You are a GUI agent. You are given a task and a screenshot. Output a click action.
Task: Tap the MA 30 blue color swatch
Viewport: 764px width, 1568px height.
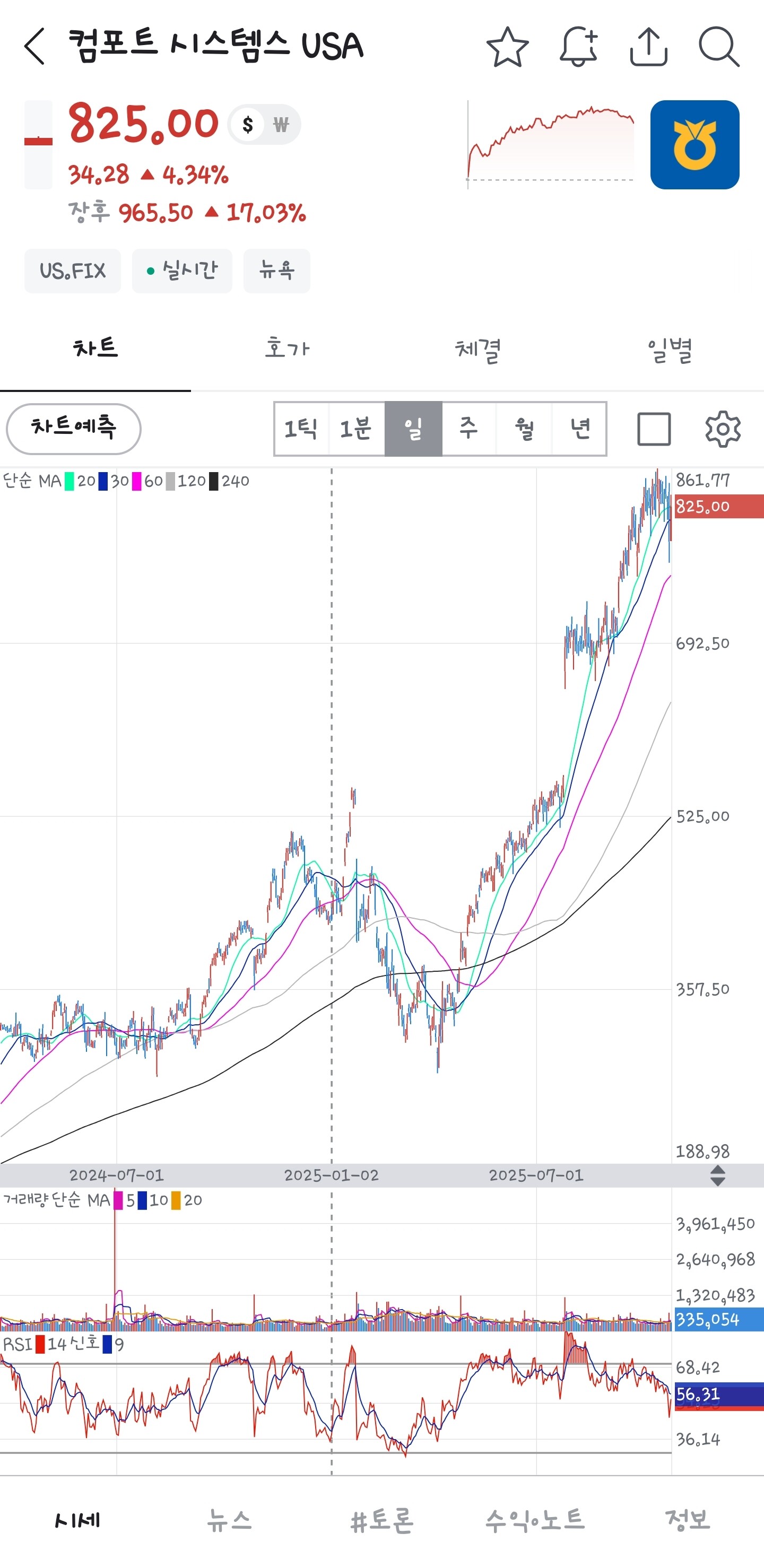[x=103, y=482]
